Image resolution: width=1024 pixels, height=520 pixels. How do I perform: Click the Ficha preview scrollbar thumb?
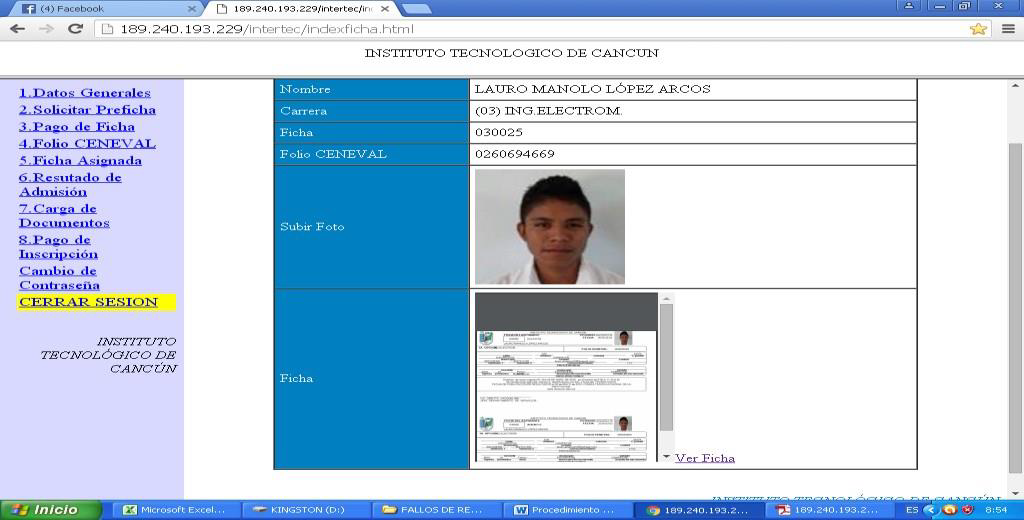point(666,367)
